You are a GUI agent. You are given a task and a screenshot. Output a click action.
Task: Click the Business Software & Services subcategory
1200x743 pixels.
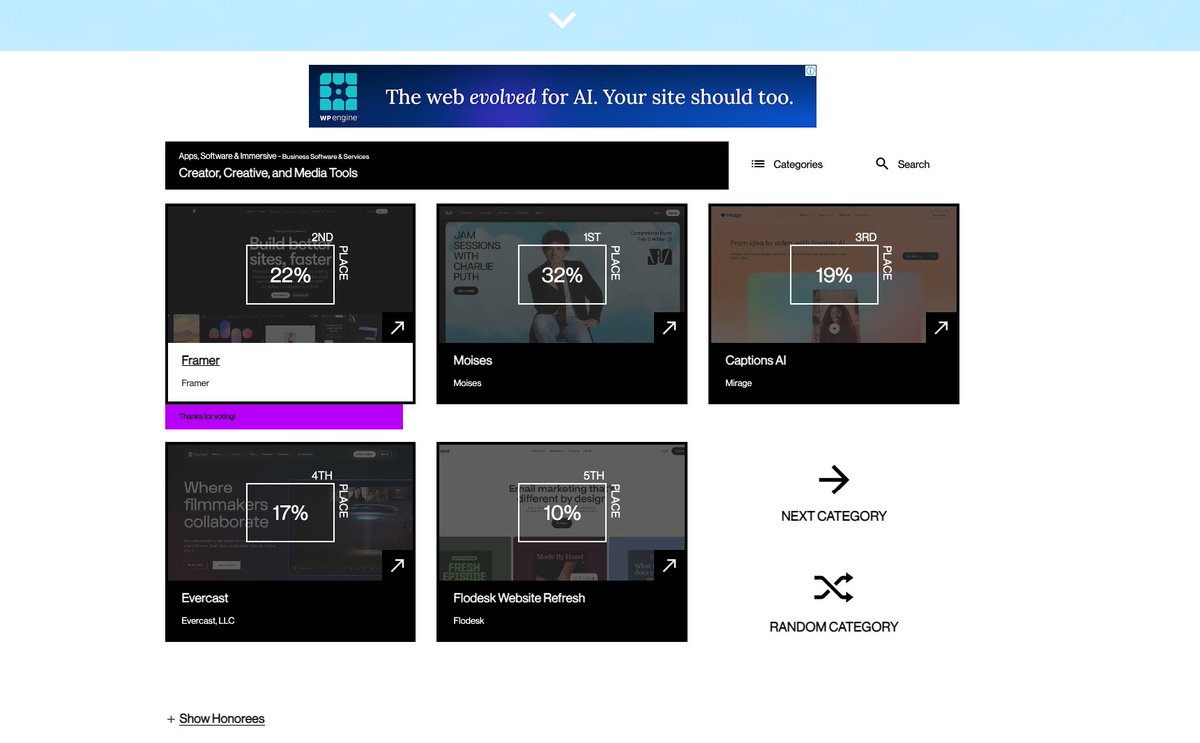tap(325, 157)
